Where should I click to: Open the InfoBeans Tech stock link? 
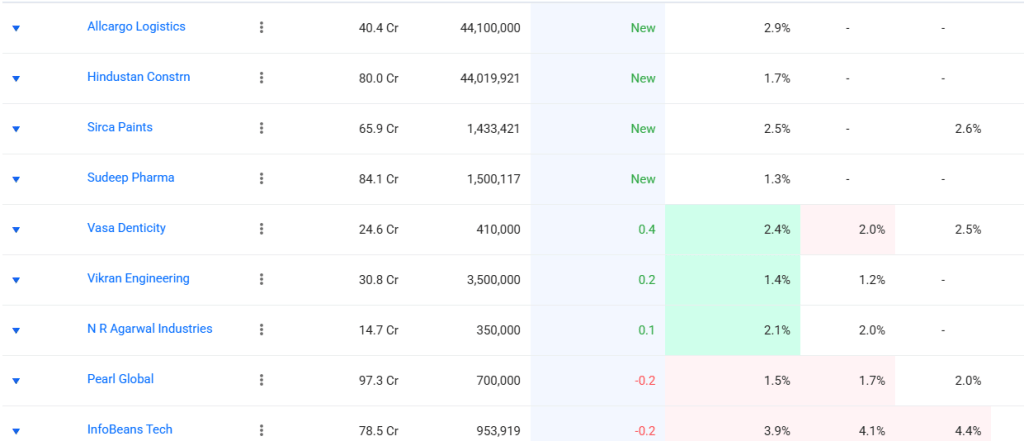(129, 429)
